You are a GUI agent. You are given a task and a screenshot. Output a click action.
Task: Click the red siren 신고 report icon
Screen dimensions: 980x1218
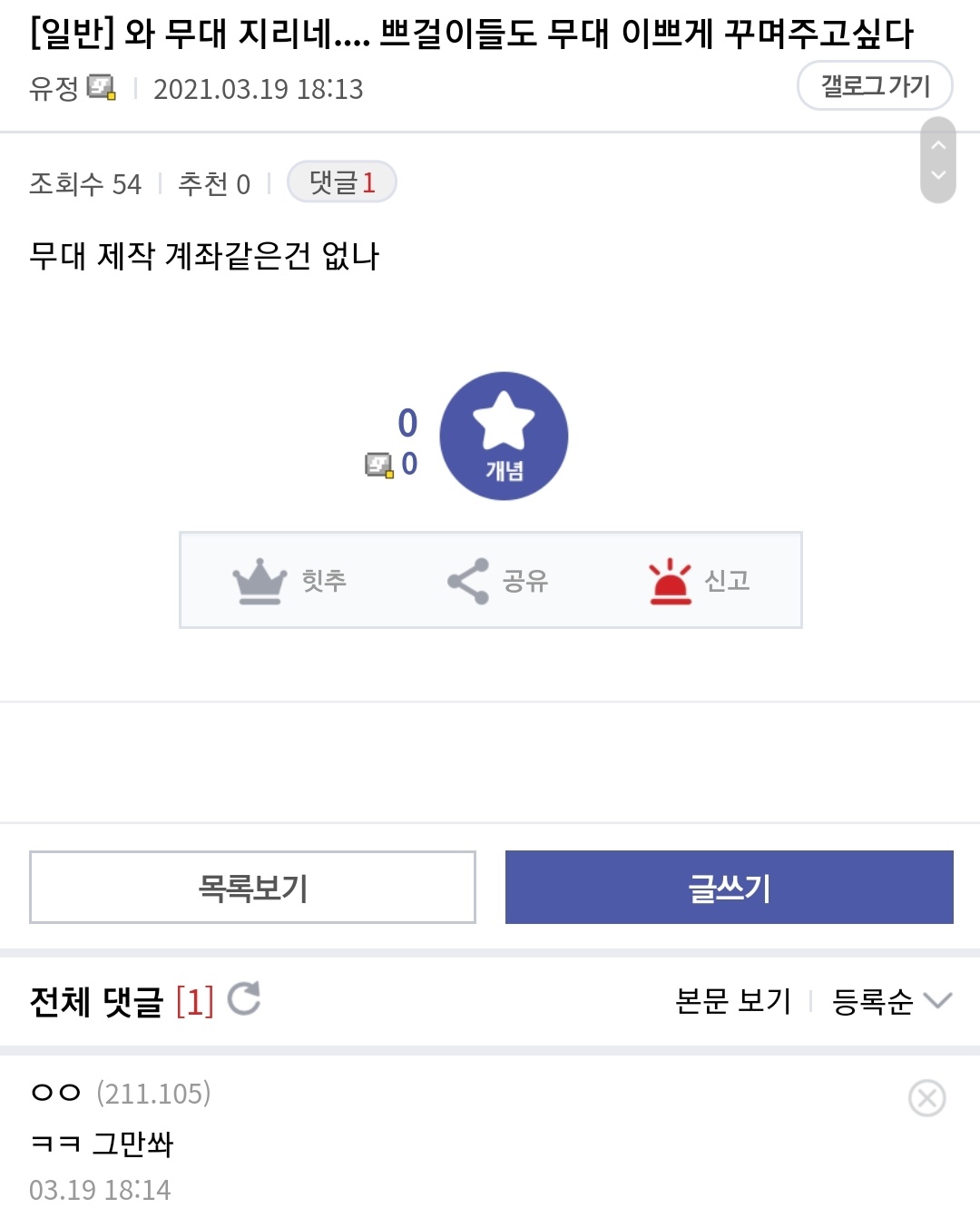tap(670, 581)
